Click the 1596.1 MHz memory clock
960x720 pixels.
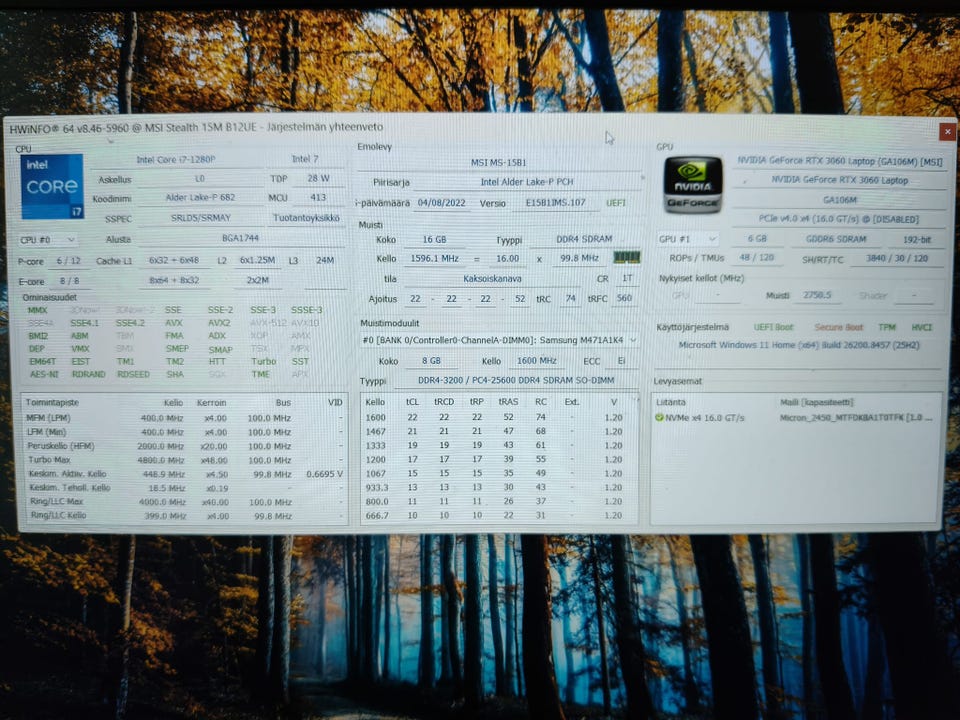[434, 258]
